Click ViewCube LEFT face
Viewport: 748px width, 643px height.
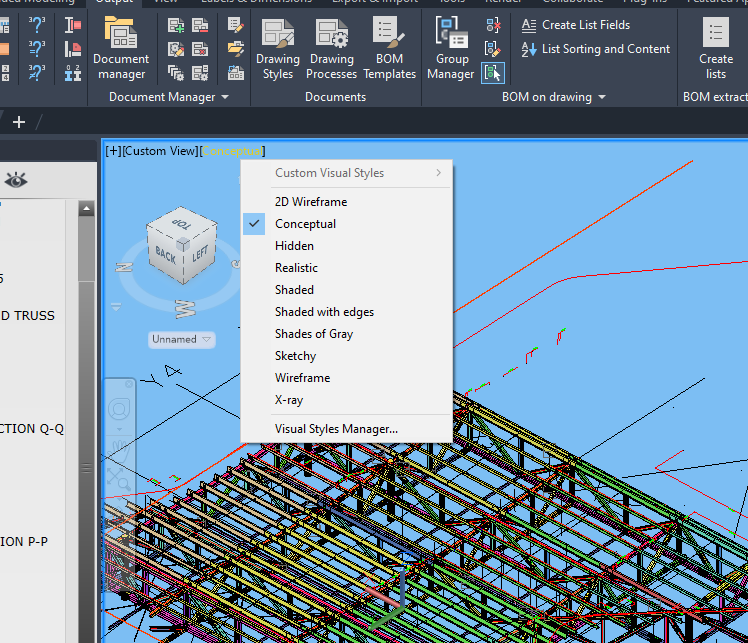click(200, 253)
